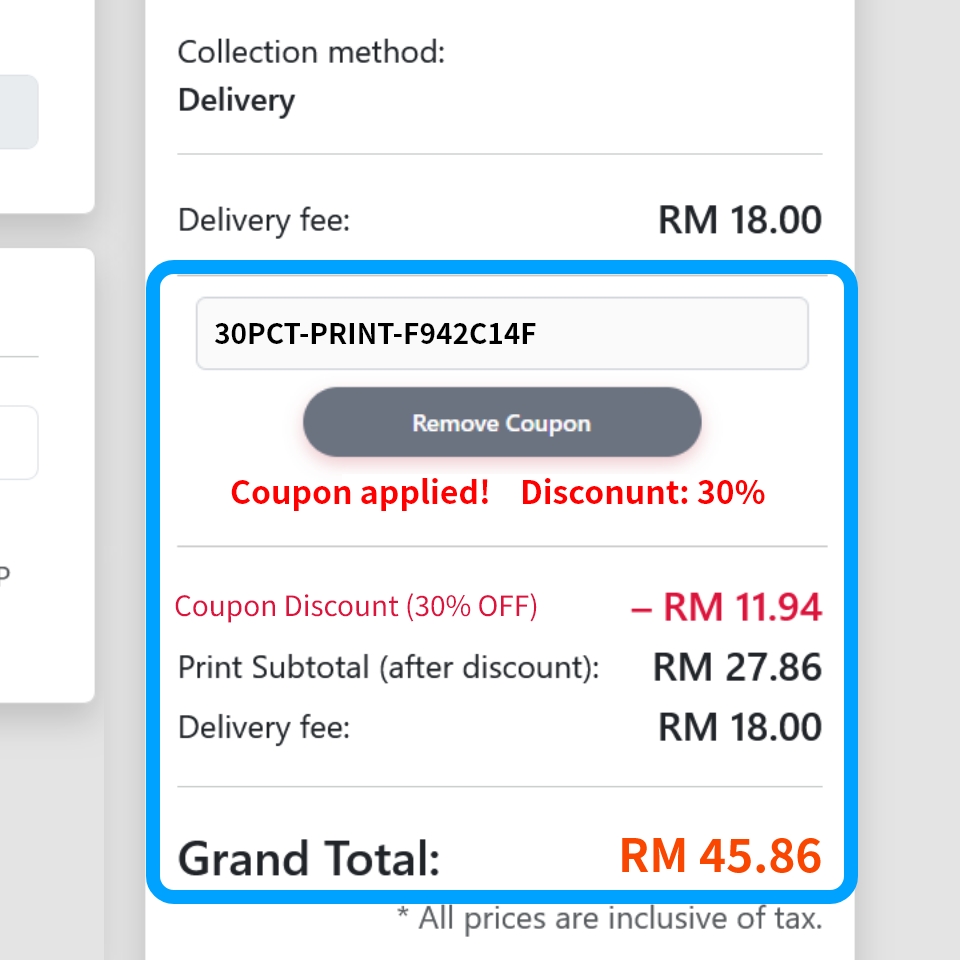Click the – RM 11.94 discount amount
960x960 pixels.
pyautogui.click(x=726, y=606)
